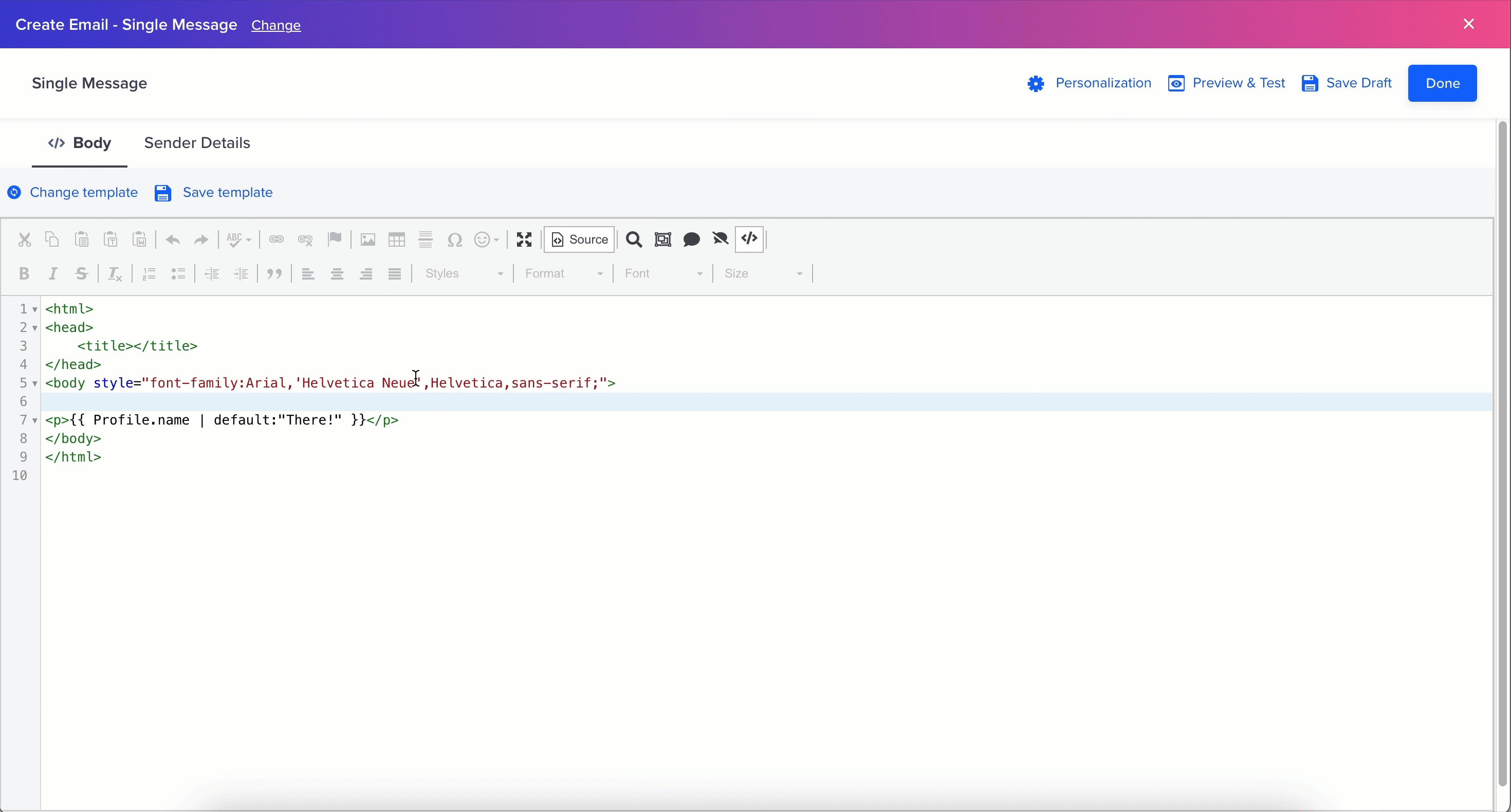Toggle italic formatting
The height and width of the screenshot is (812, 1511).
tap(53, 273)
